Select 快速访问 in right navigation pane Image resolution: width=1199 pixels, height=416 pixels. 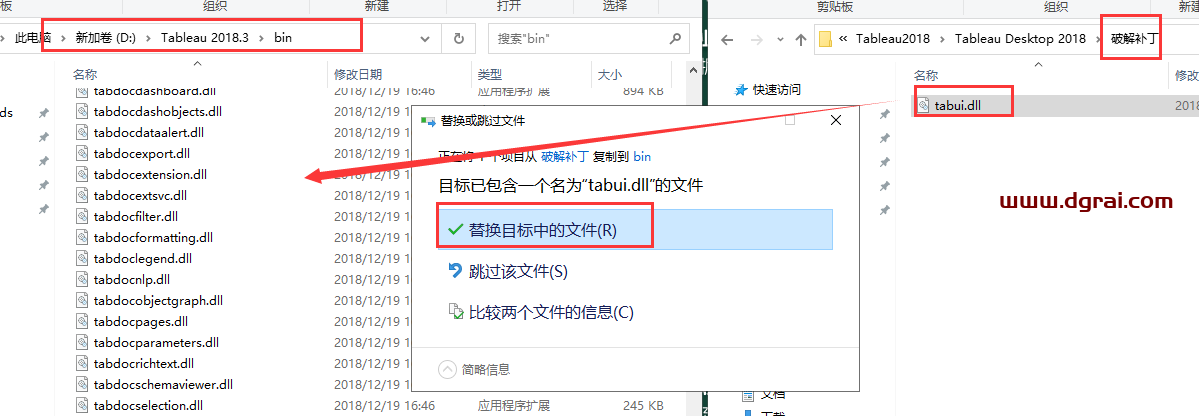pos(777,89)
